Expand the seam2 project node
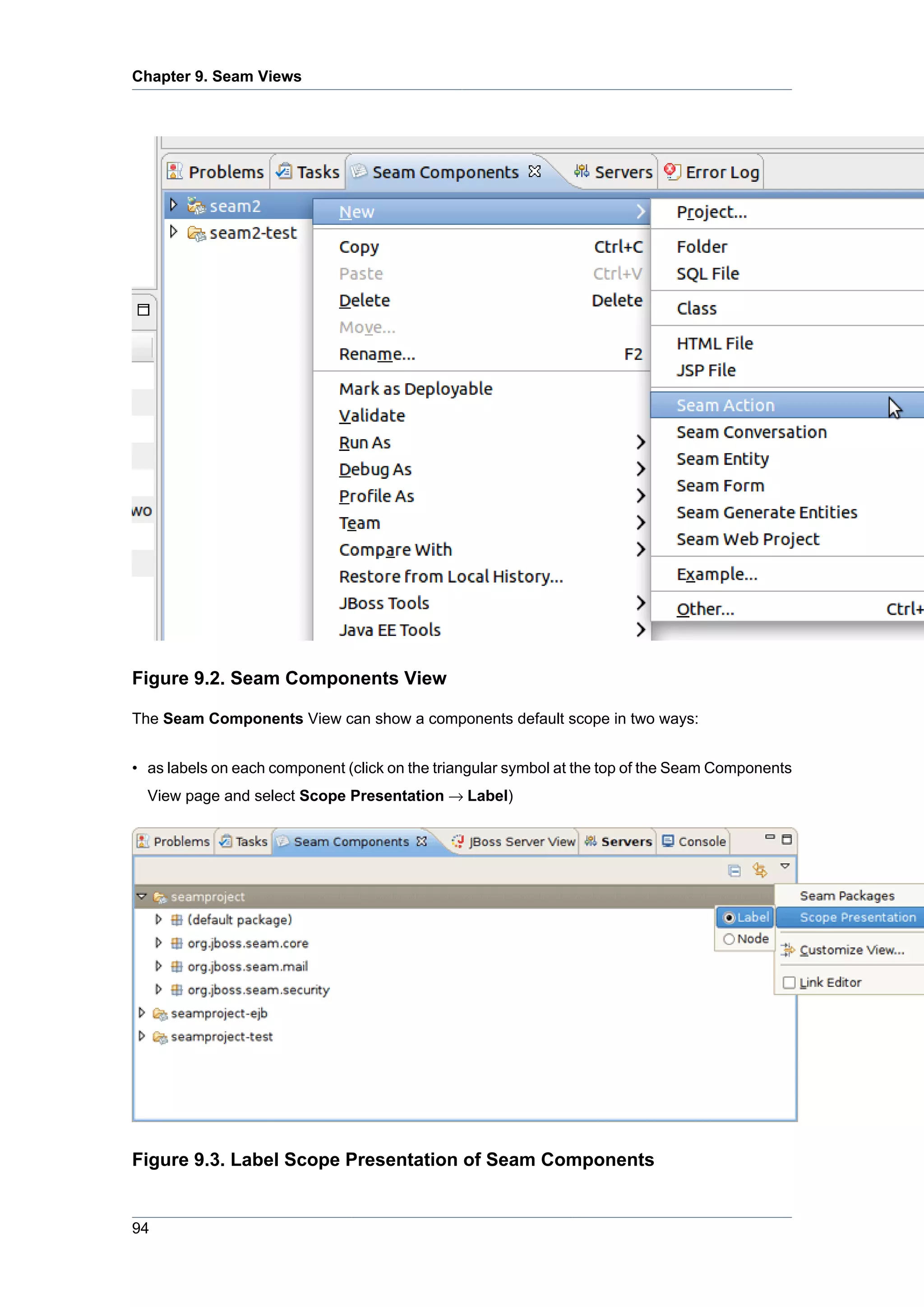This screenshot has width=924, height=1307. [x=174, y=204]
